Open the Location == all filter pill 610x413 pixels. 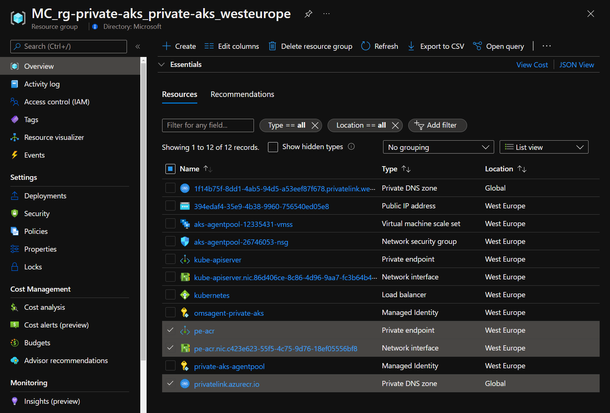361,125
